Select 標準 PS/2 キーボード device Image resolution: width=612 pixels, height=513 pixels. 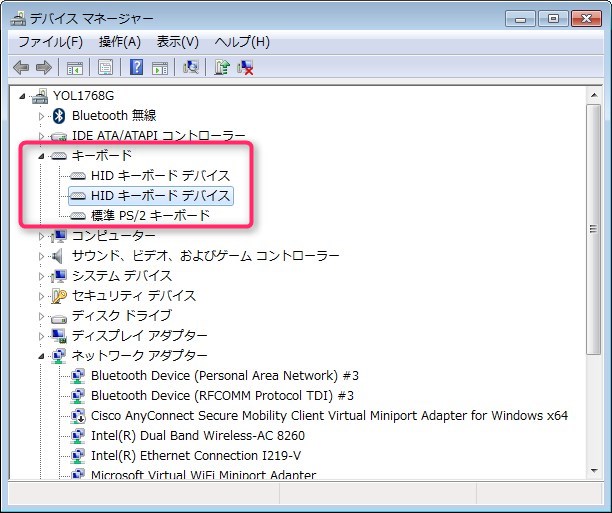pos(149,215)
